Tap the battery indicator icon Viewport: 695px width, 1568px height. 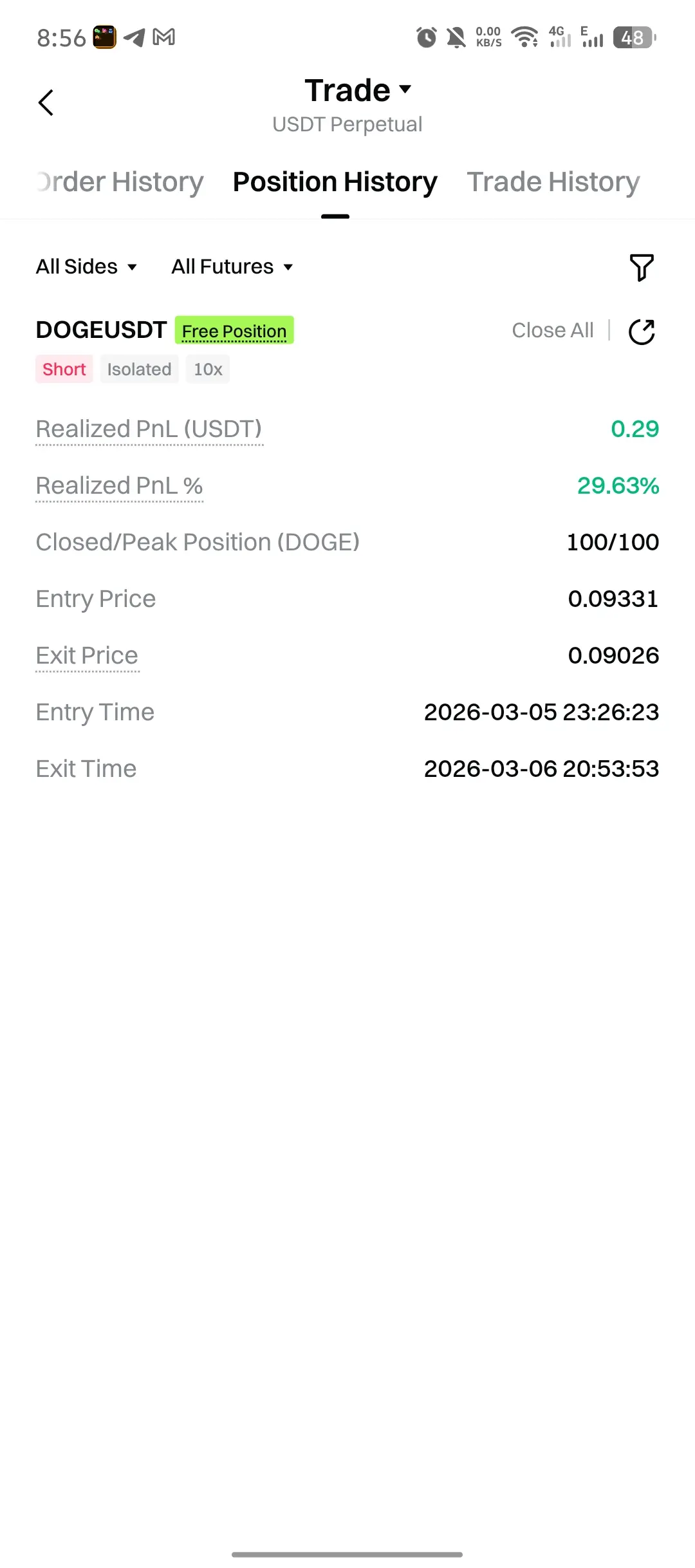[x=635, y=37]
